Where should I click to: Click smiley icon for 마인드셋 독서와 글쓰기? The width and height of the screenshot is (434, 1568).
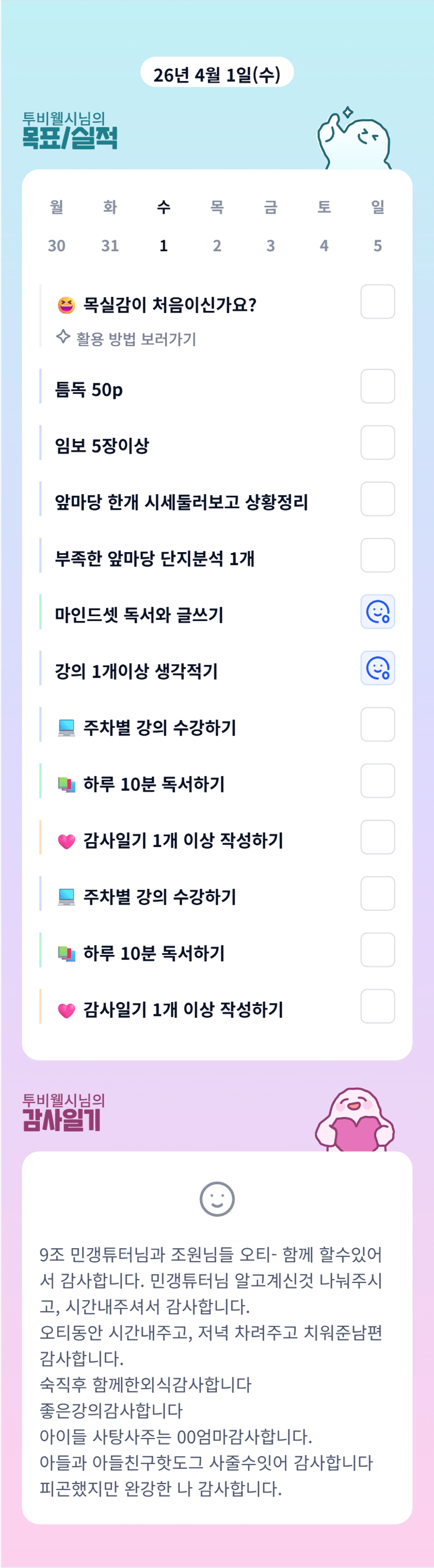377,612
